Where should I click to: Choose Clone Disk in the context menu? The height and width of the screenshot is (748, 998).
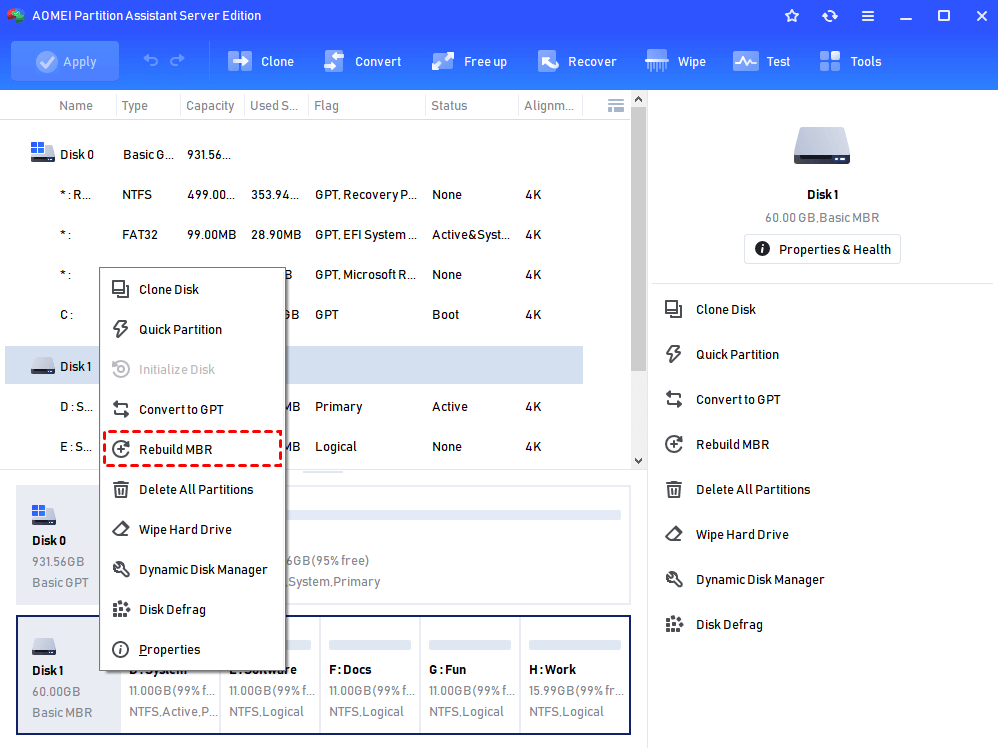(x=192, y=290)
